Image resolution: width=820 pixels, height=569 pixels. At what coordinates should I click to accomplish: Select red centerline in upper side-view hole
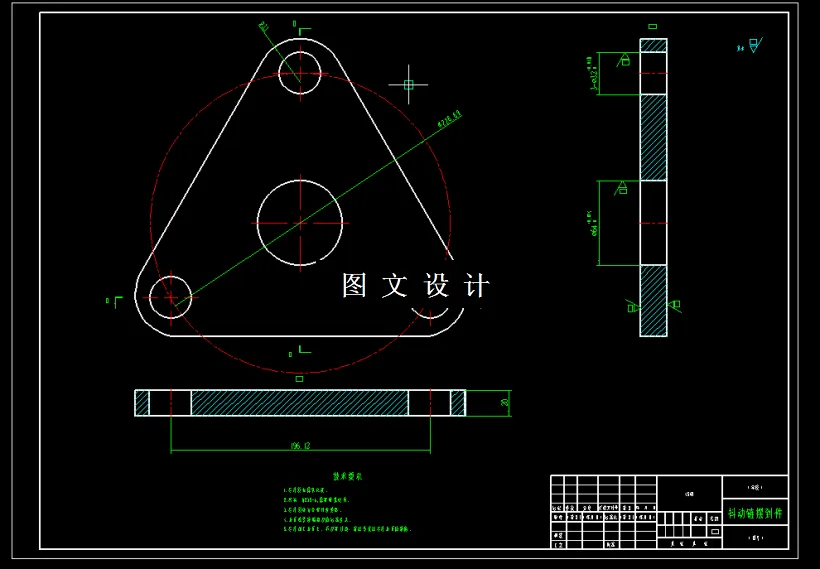(653, 73)
